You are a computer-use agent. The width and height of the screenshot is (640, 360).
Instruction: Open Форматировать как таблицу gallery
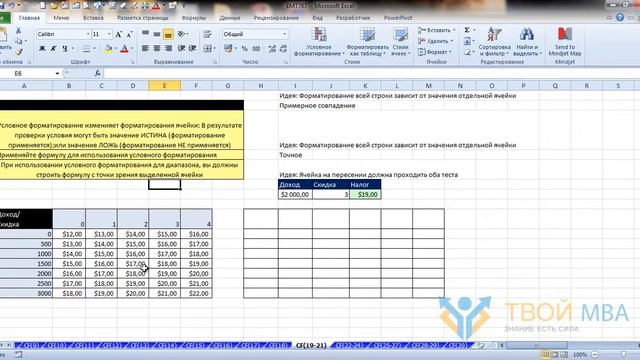(367, 42)
